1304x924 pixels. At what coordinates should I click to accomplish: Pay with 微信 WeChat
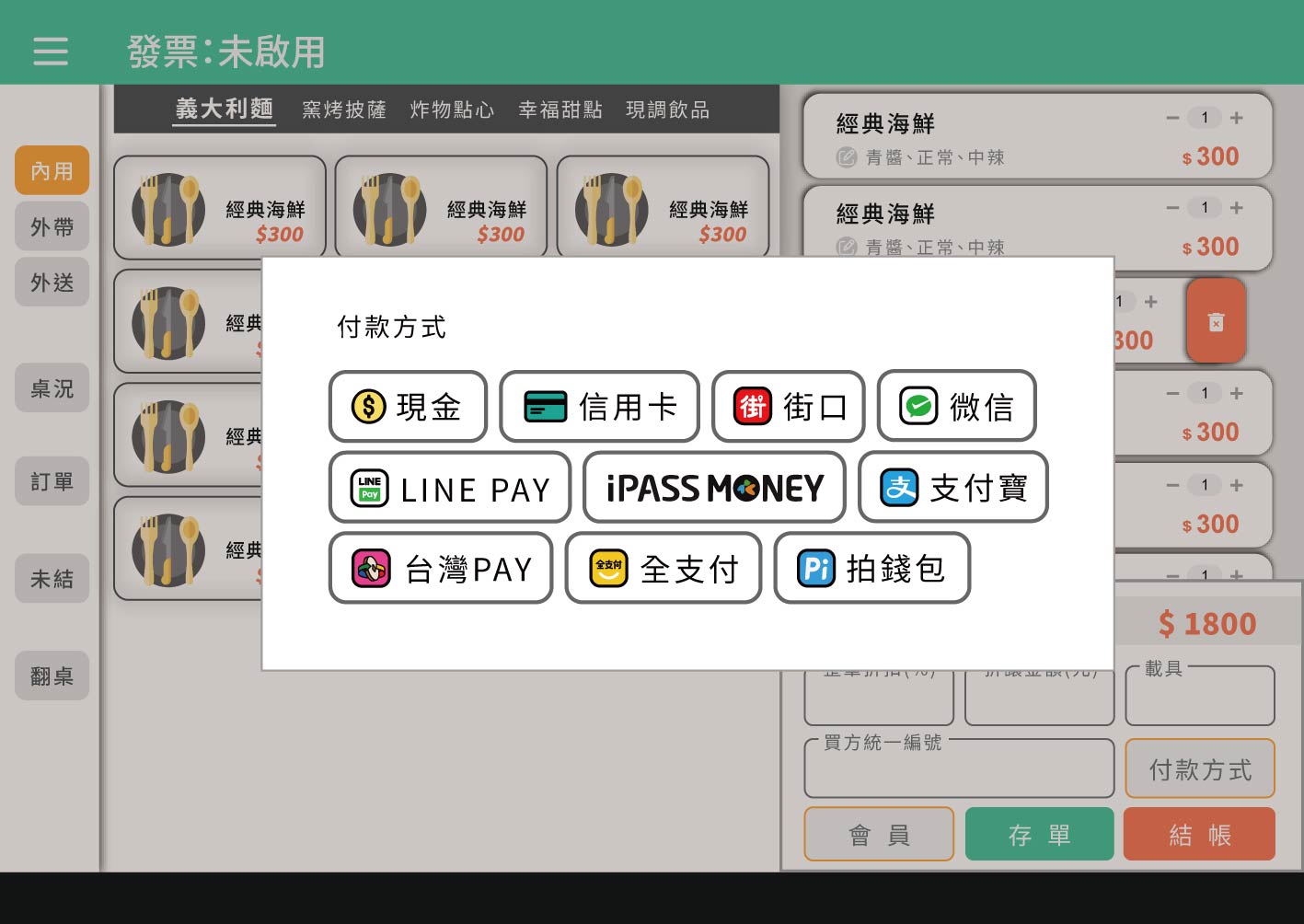pyautogui.click(x=957, y=406)
